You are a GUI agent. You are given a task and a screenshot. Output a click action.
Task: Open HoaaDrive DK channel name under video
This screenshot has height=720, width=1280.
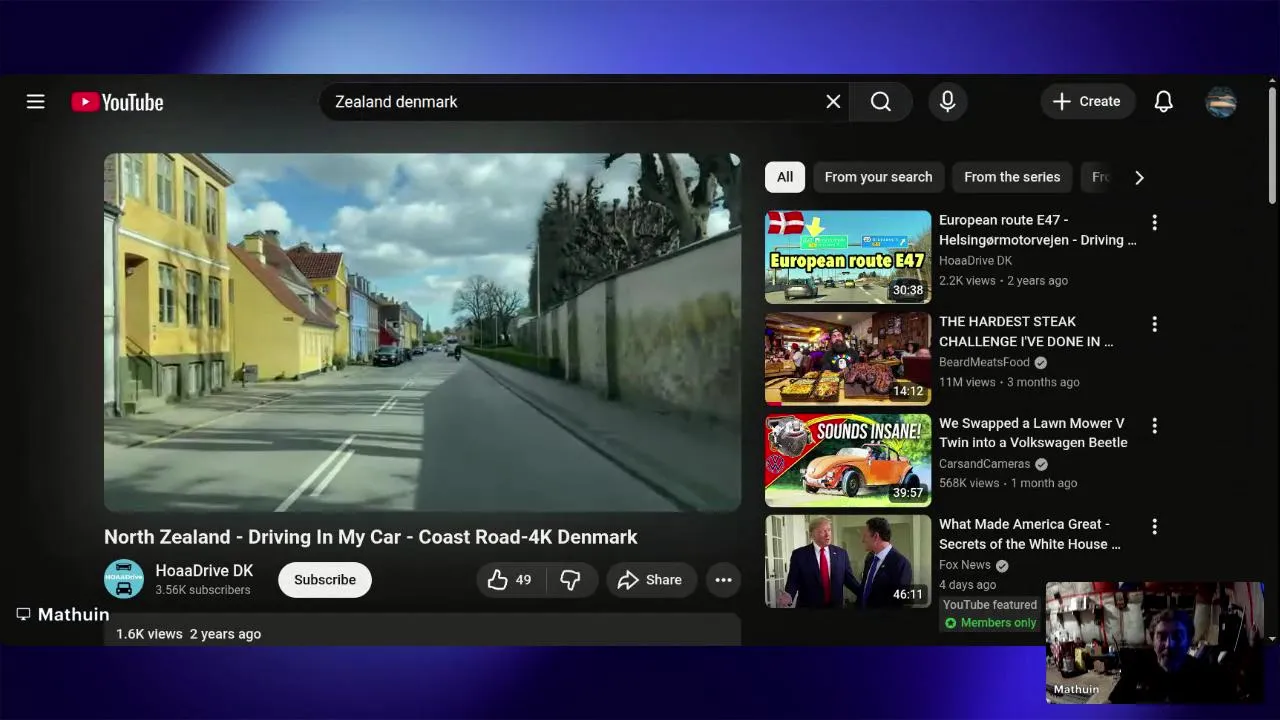(204, 571)
